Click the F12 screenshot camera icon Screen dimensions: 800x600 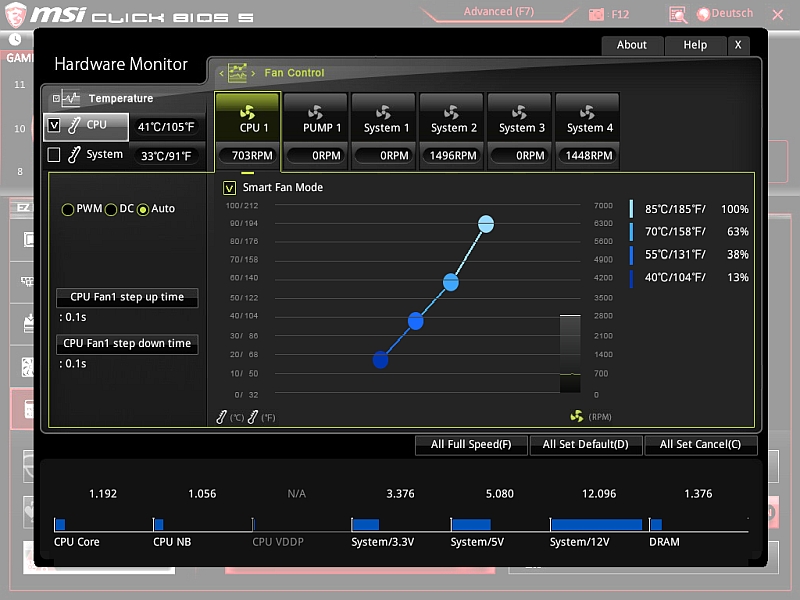(596, 14)
